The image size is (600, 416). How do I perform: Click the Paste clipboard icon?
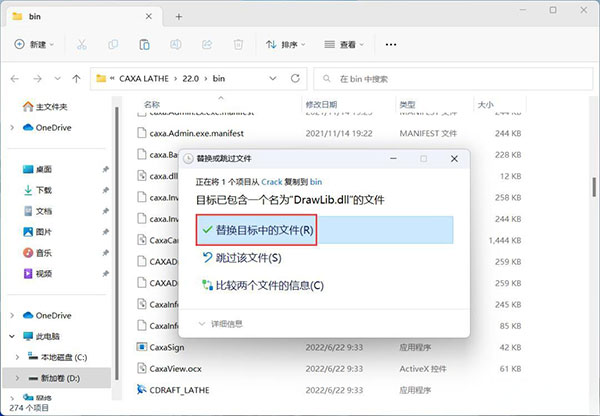pos(144,44)
